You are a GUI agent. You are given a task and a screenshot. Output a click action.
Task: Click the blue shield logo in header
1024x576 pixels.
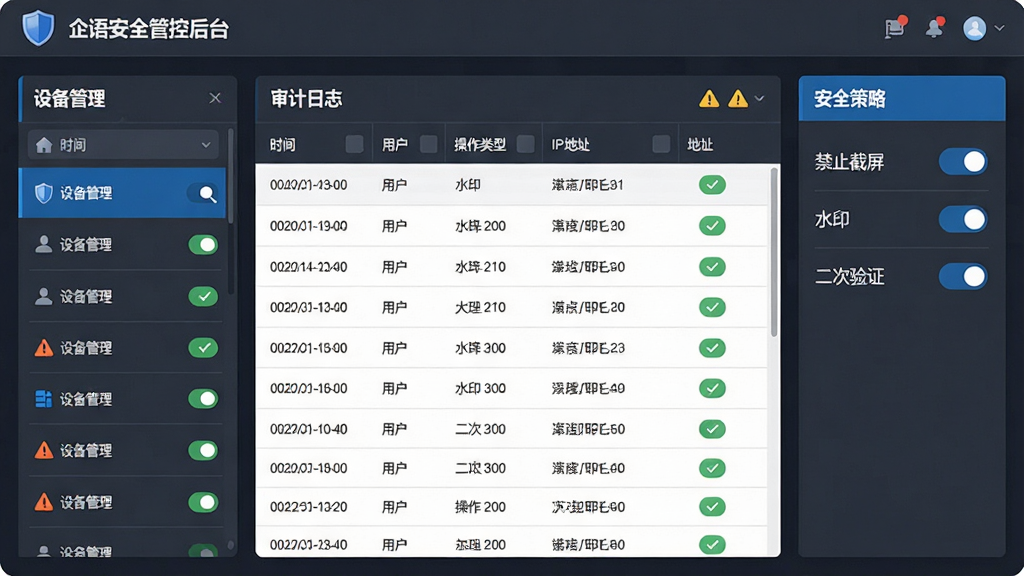pyautogui.click(x=38, y=28)
